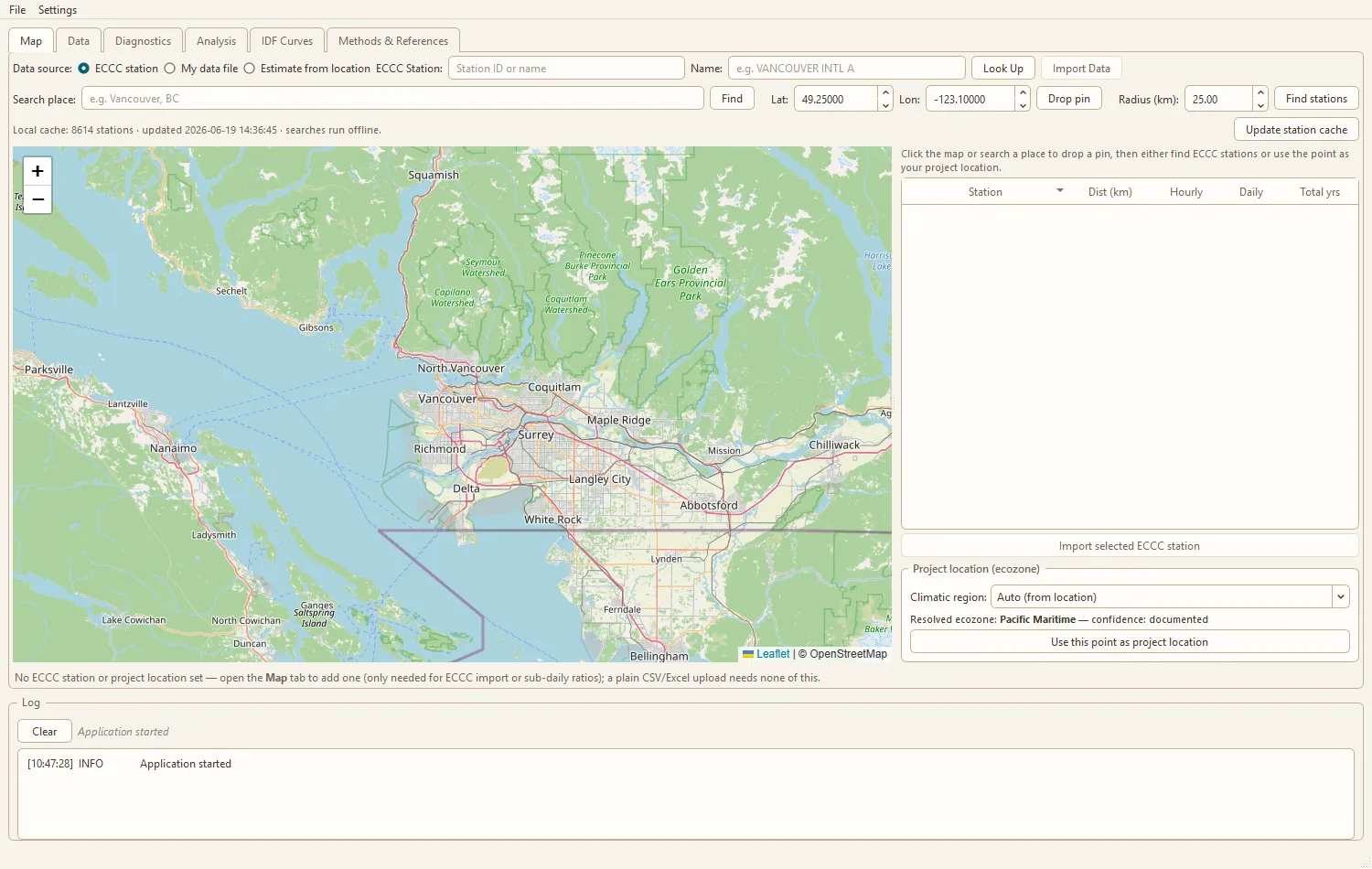Image resolution: width=1372 pixels, height=869 pixels.
Task: Click the Lat value field
Action: click(x=836, y=99)
